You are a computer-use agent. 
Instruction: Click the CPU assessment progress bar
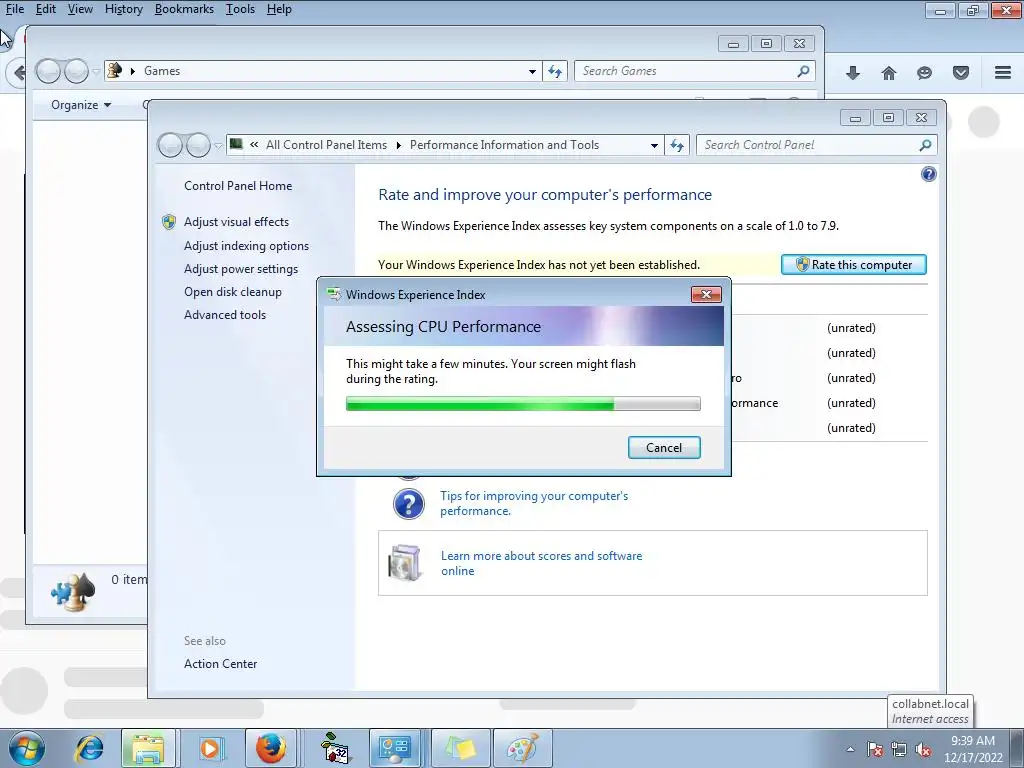tap(523, 404)
